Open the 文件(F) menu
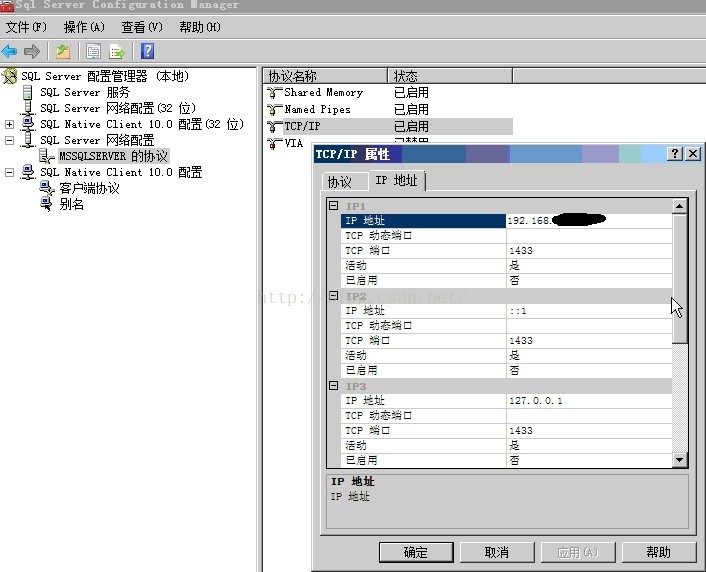 click(x=26, y=27)
